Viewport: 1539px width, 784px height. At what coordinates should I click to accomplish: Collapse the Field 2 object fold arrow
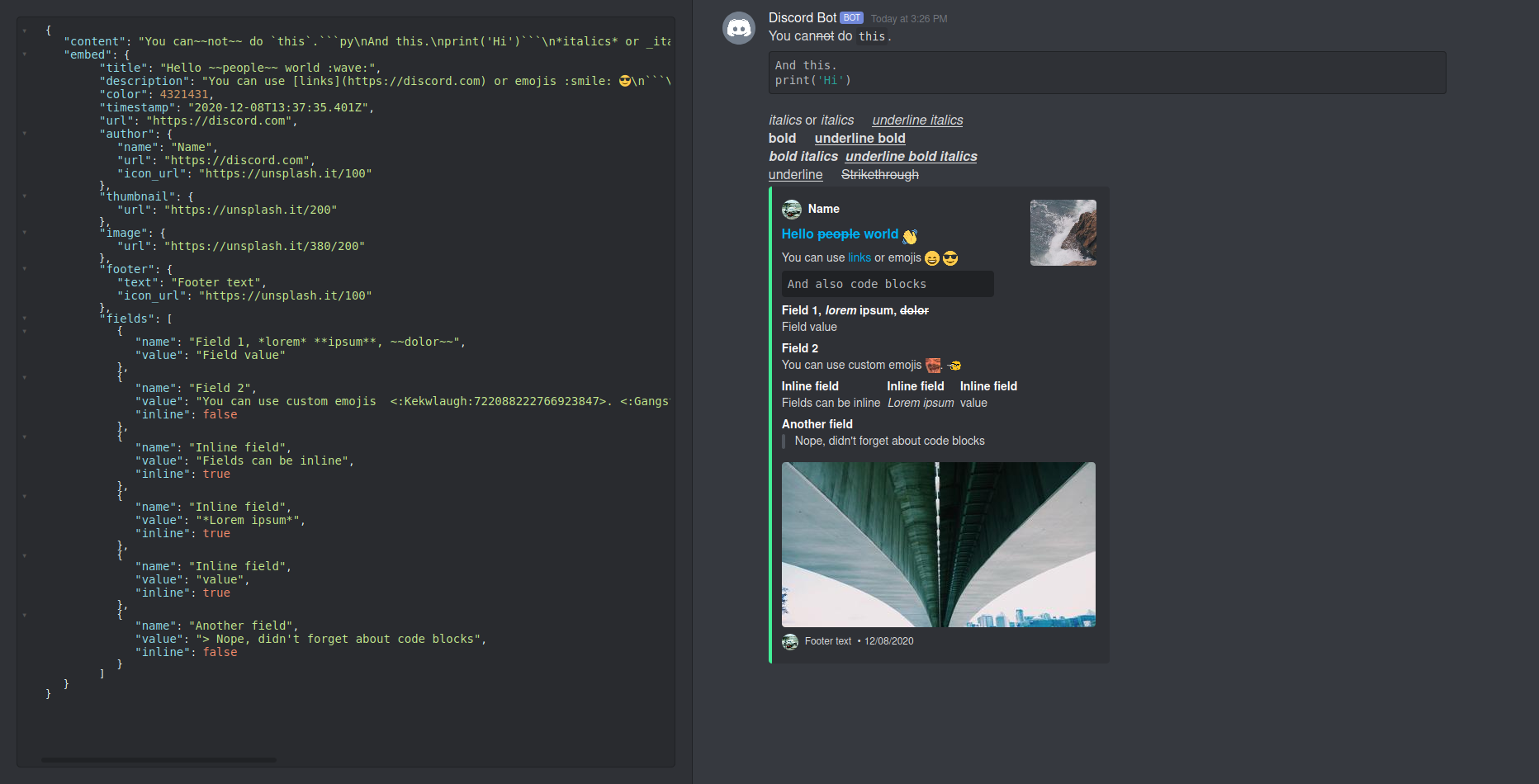tap(25, 378)
